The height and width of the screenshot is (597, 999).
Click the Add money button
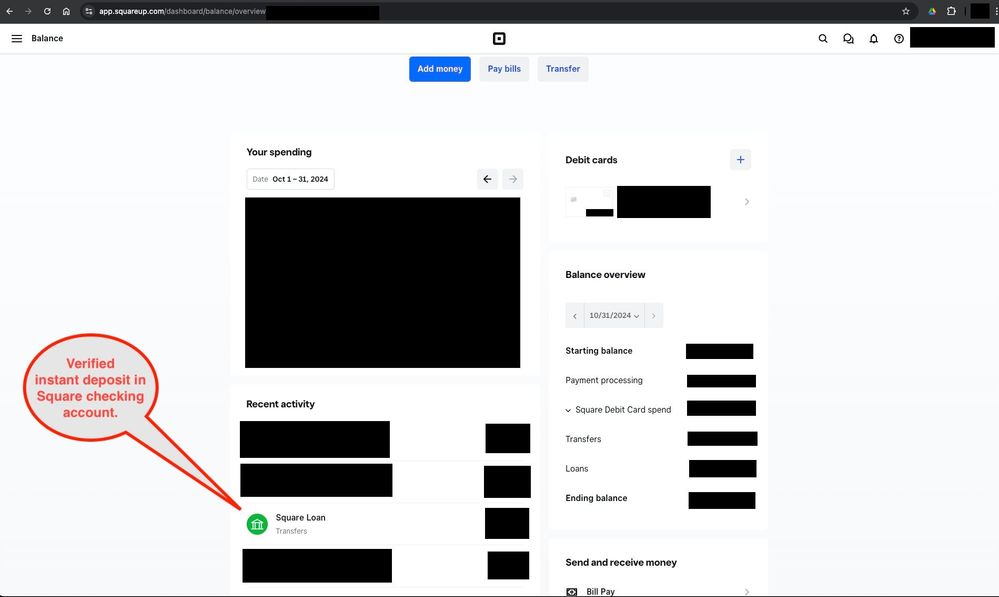[439, 69]
